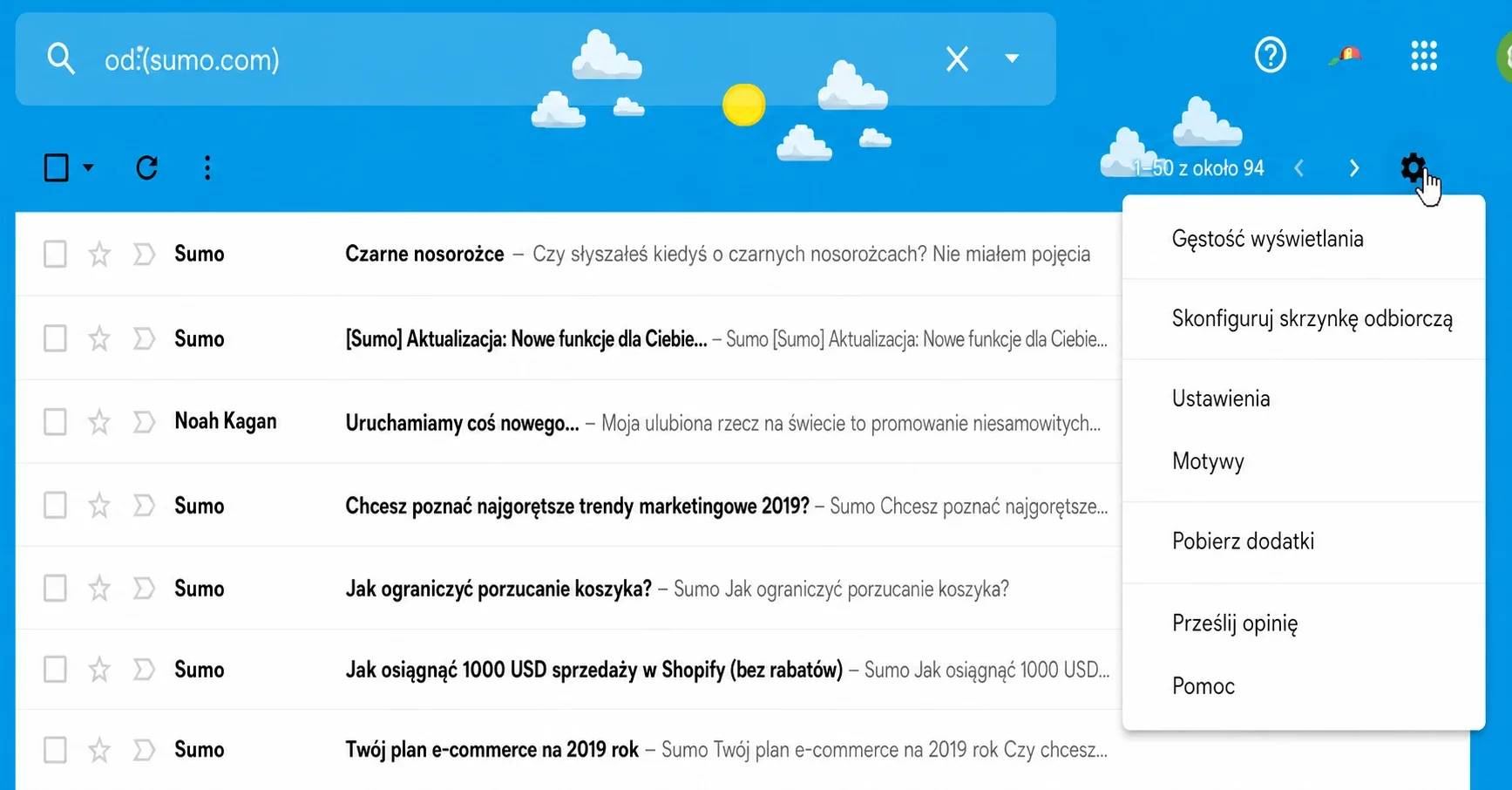Click the settings gear icon

1413,167
